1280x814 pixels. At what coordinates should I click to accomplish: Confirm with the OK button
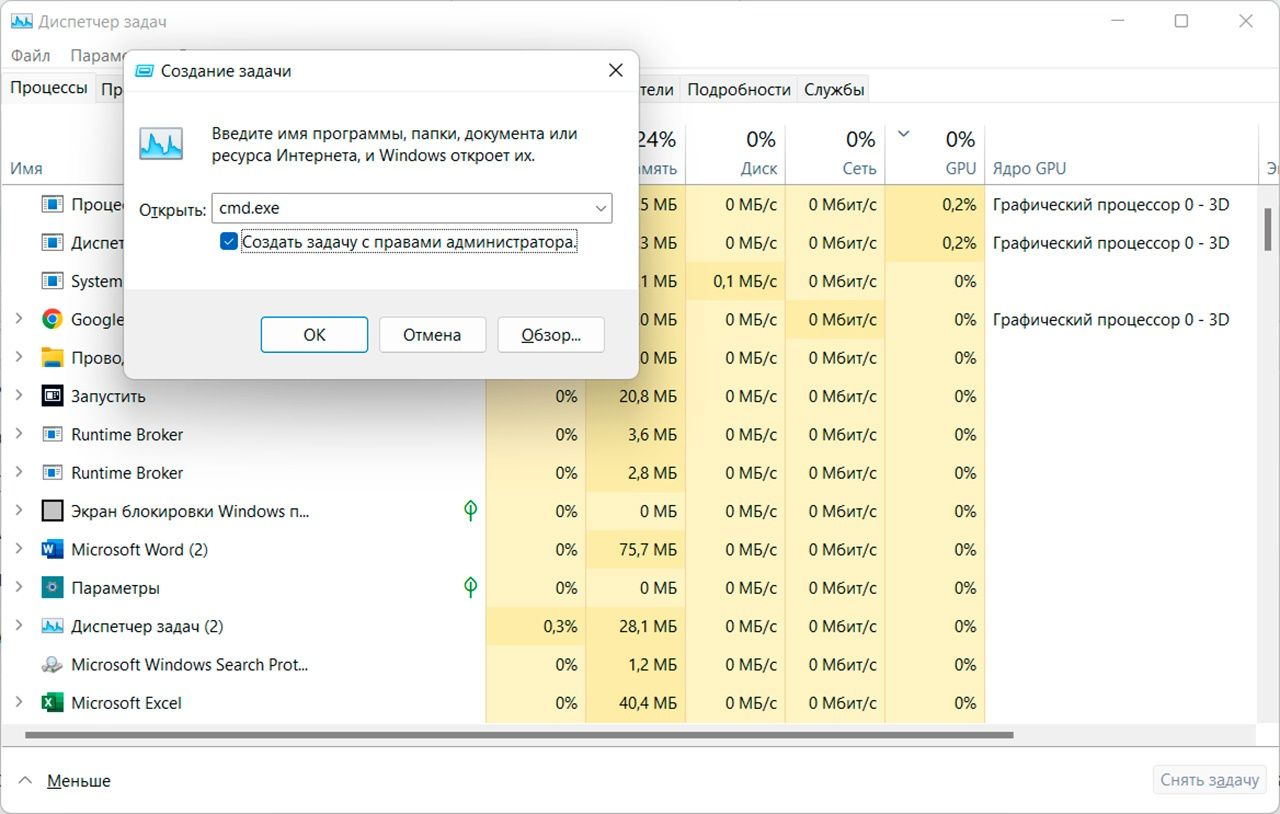point(314,335)
